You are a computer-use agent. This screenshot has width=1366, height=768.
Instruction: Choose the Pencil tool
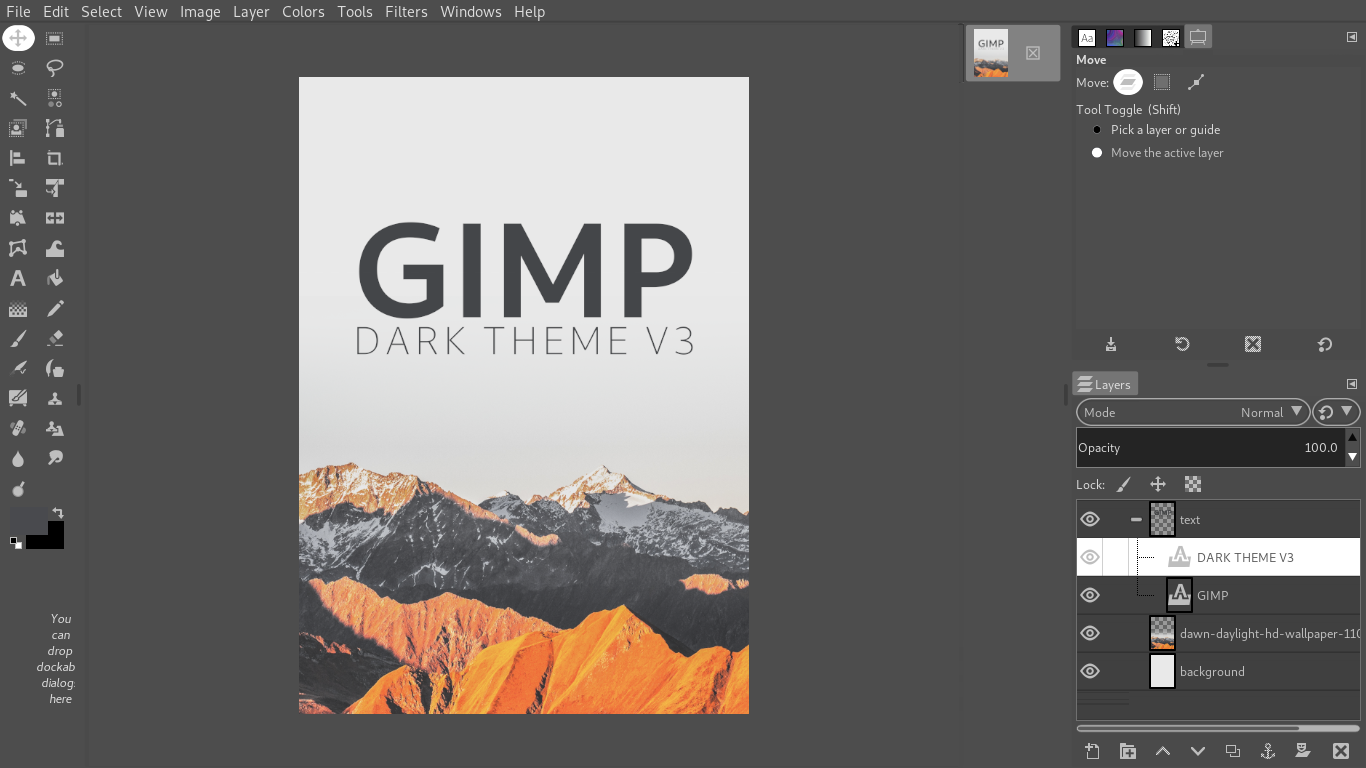[55, 309]
